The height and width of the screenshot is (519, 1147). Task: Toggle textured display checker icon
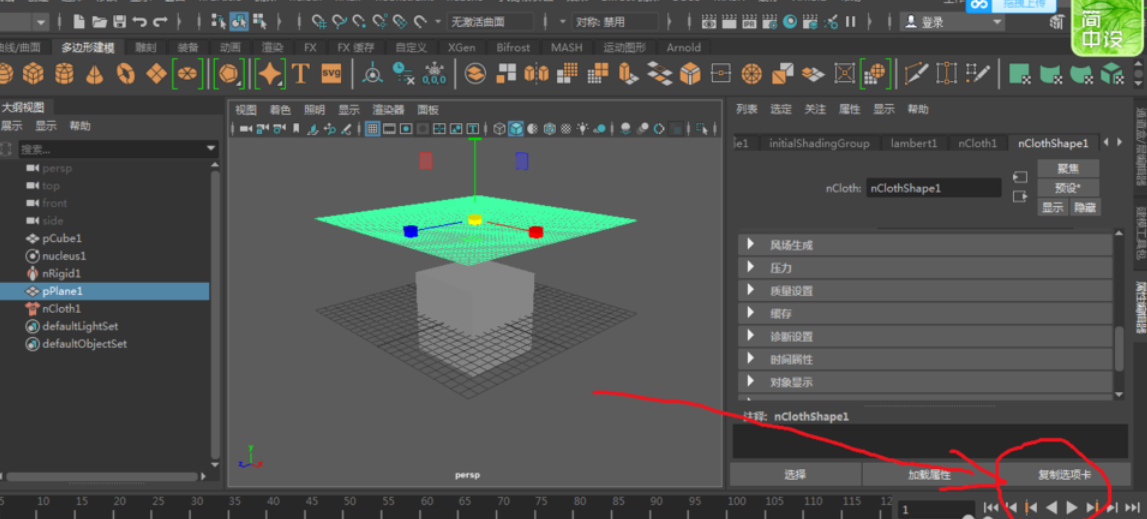click(x=565, y=129)
